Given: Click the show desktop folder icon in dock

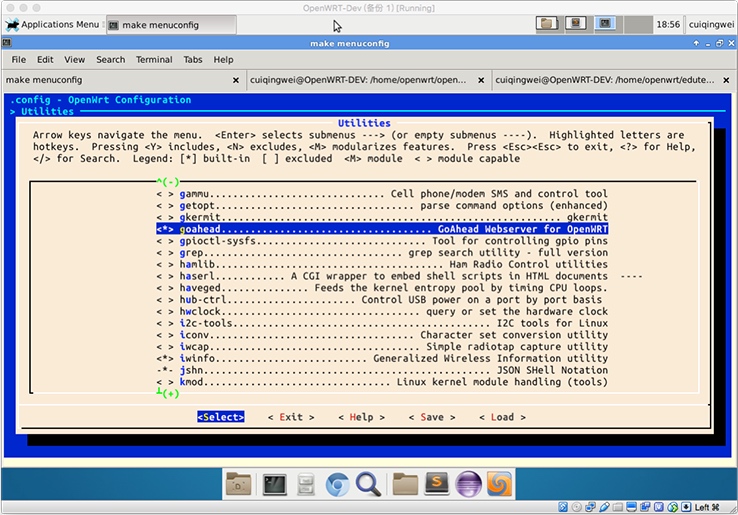Looking at the screenshot, I should (x=240, y=485).
